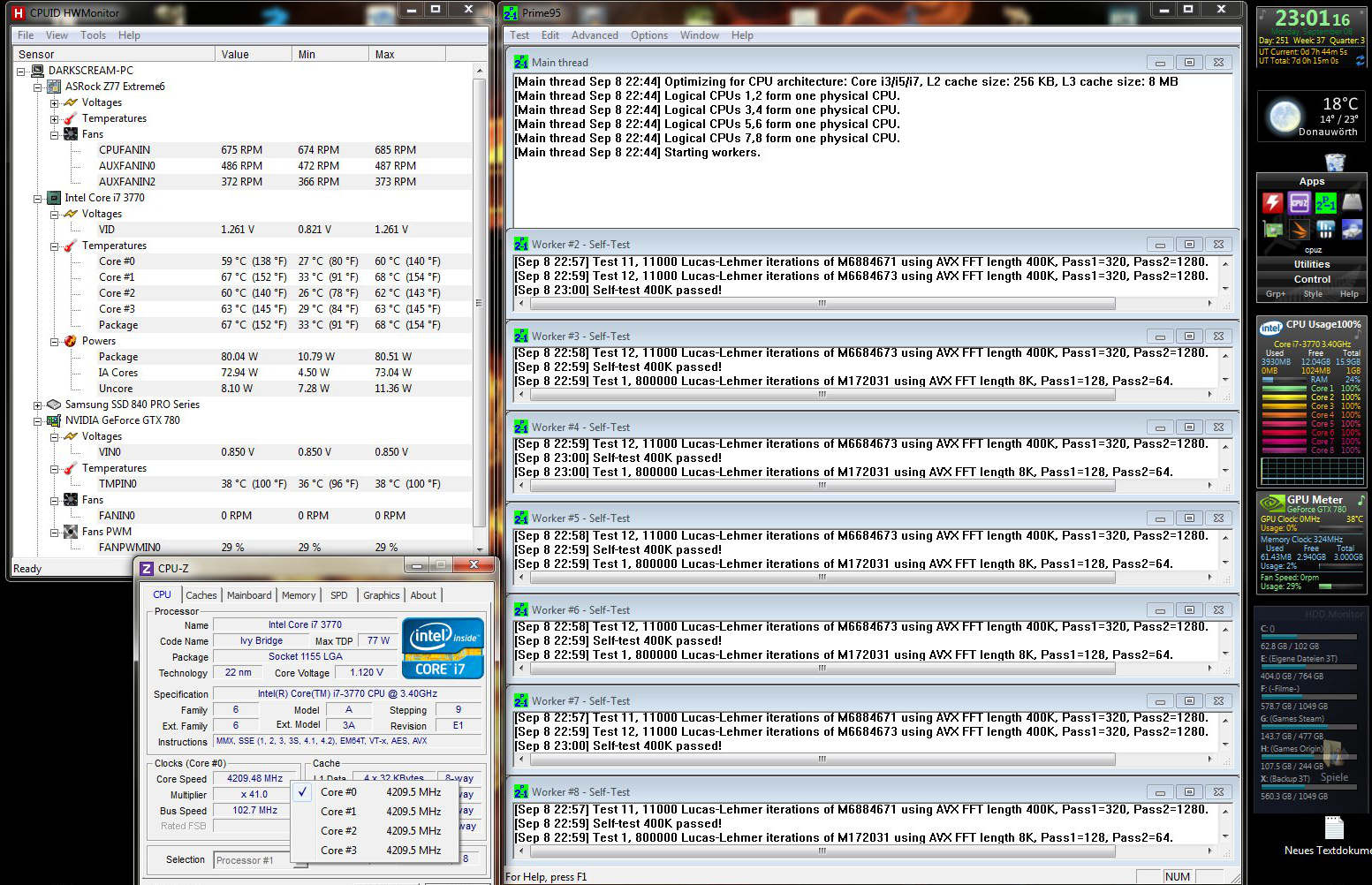Click the Intel Core i7 logo in CPU-Z

pos(443,647)
